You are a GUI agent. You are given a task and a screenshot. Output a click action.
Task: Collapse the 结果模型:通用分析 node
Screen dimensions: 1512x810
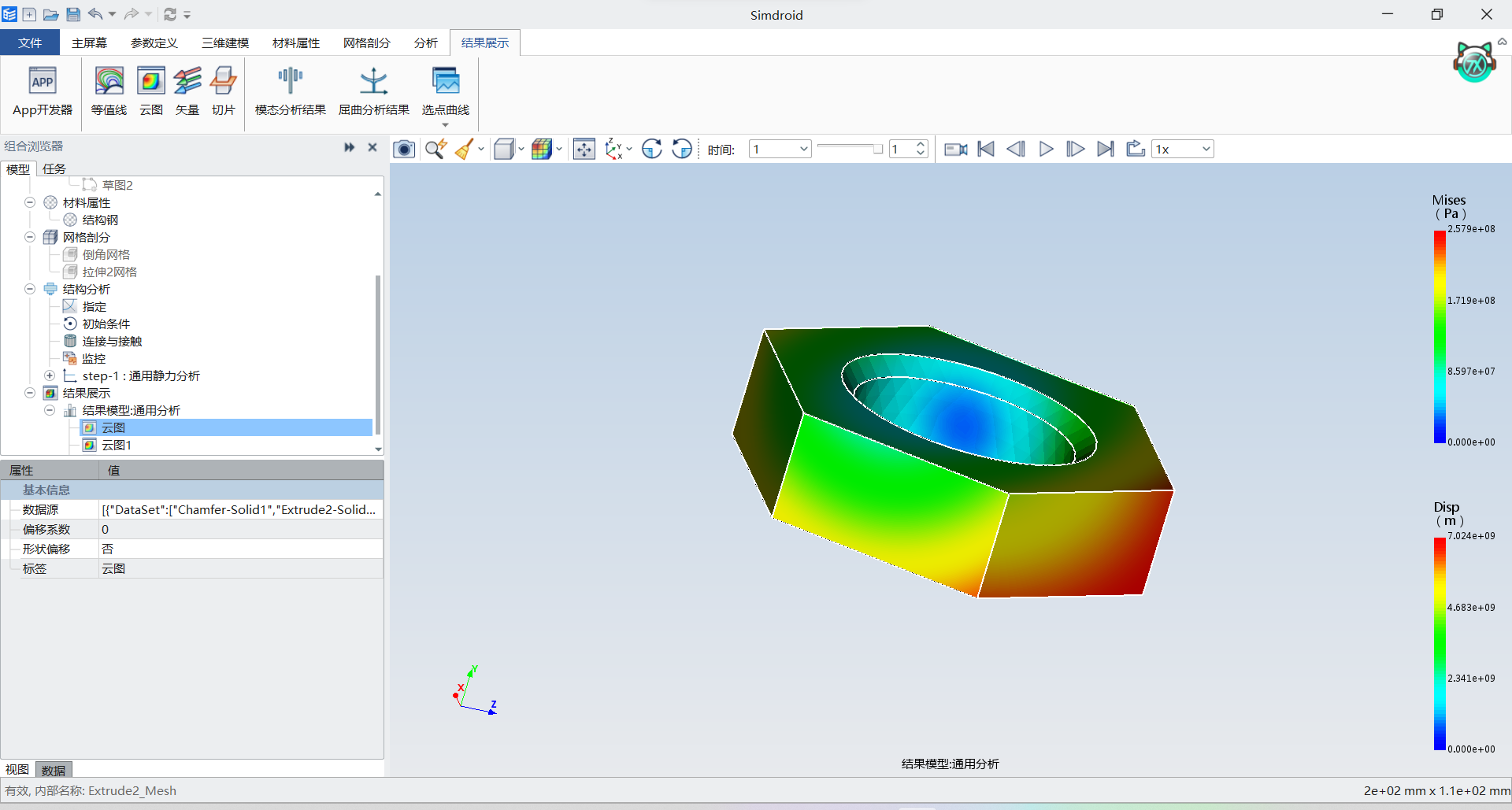coord(50,410)
